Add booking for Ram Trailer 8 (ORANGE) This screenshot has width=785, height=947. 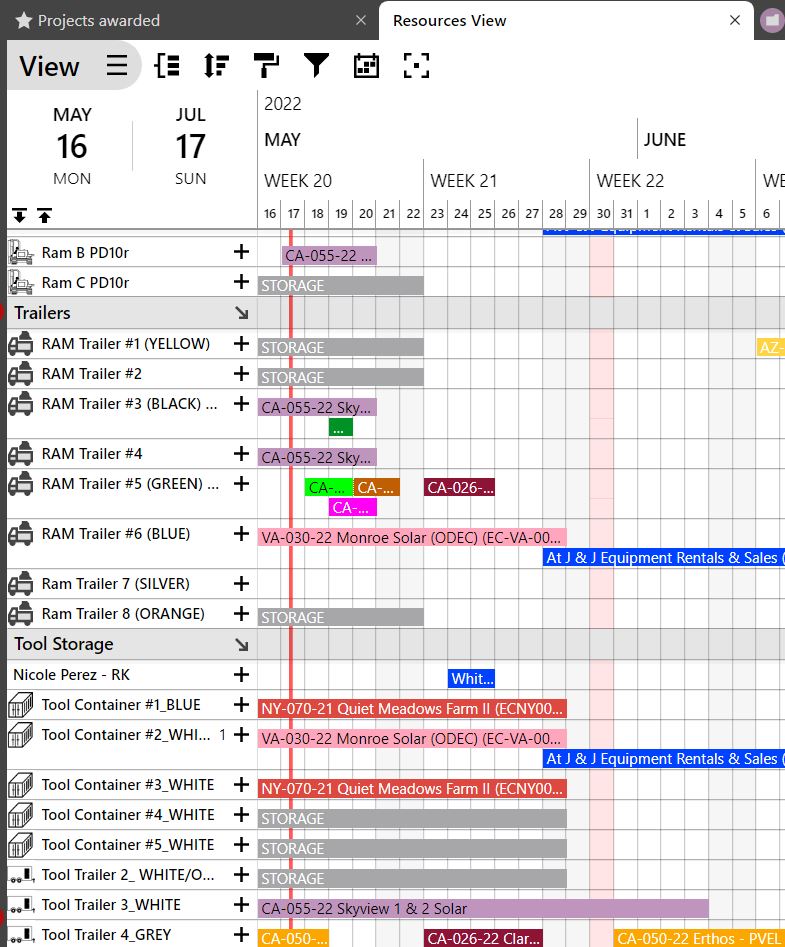pos(241,614)
